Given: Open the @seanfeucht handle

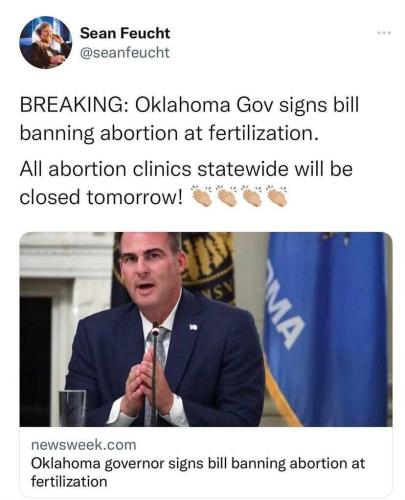Looking at the screenshot, I should (125, 53).
